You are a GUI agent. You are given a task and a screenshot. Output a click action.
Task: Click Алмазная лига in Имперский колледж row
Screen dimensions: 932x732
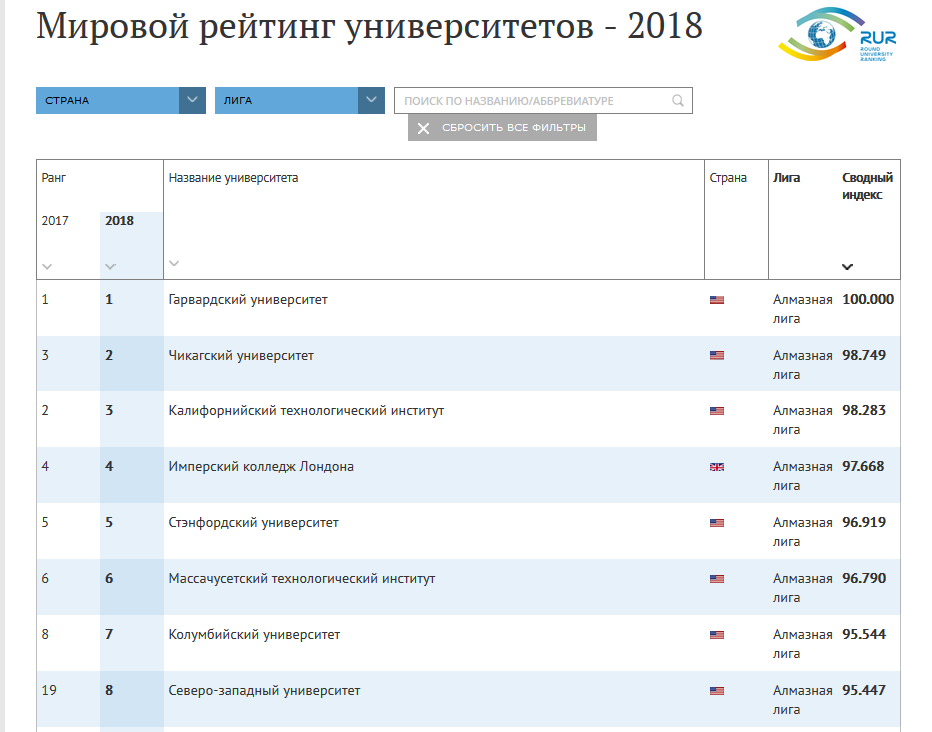tap(802, 476)
